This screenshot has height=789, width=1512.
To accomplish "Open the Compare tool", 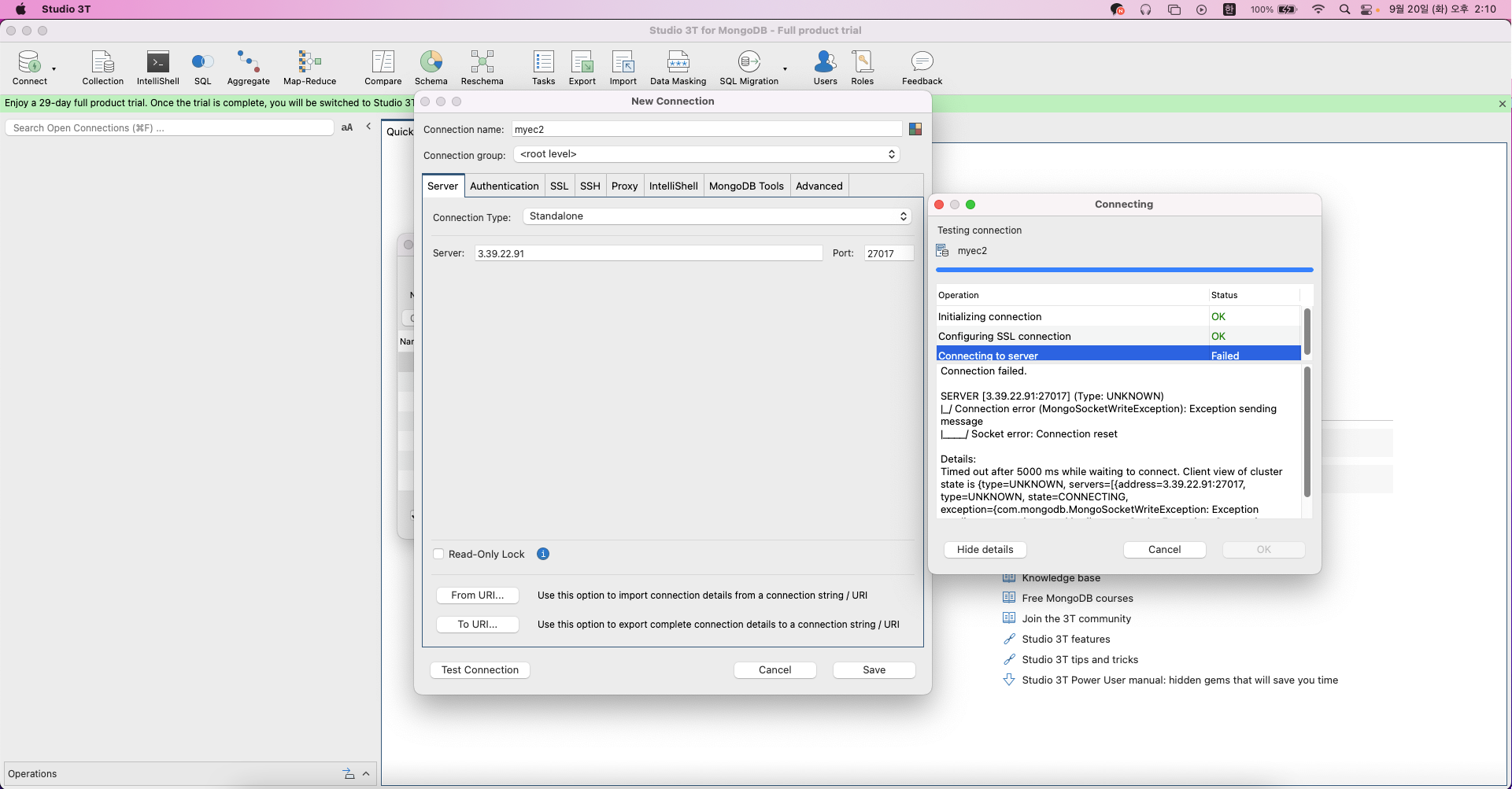I will click(x=383, y=67).
